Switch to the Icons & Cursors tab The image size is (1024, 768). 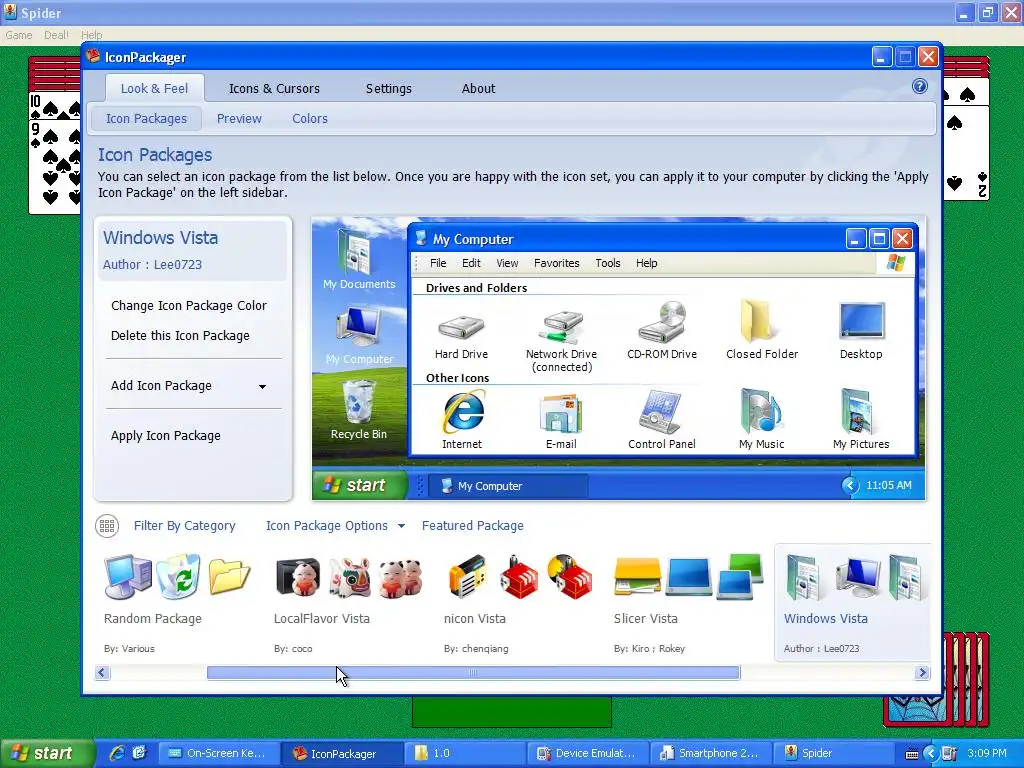coord(274,88)
